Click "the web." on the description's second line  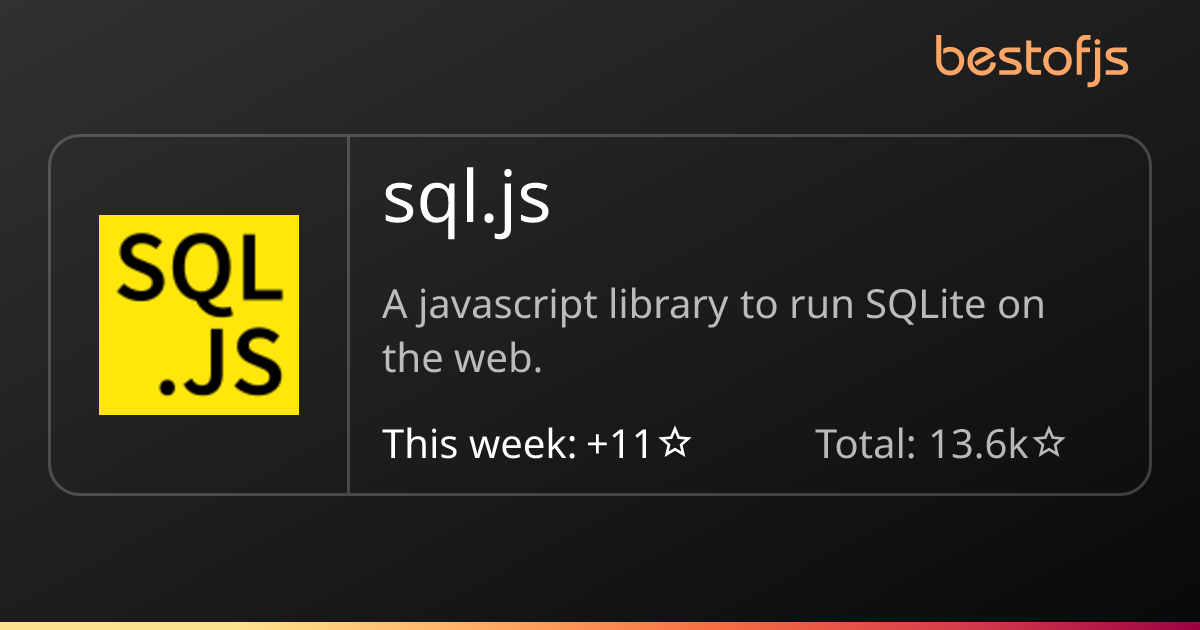462,358
